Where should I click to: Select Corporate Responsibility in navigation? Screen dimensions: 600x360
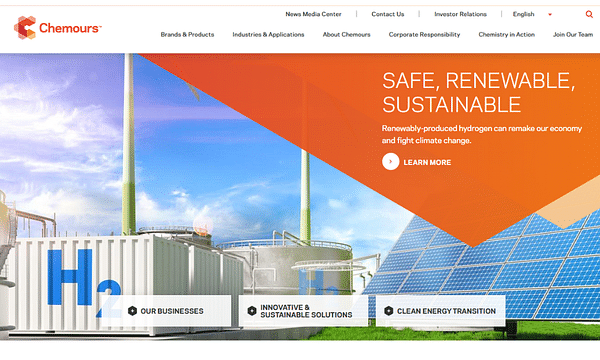(424, 34)
